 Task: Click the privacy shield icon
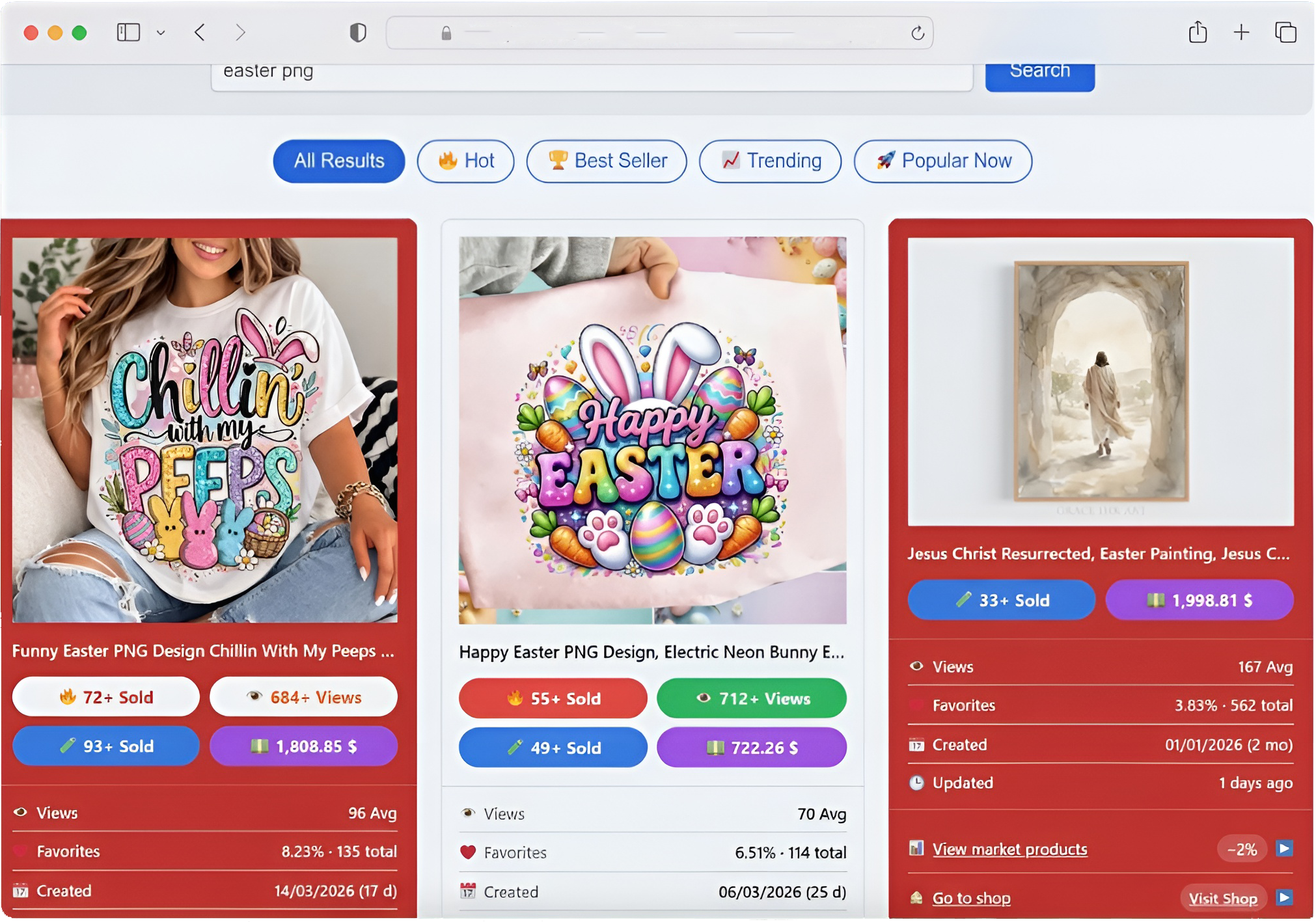coord(358,33)
